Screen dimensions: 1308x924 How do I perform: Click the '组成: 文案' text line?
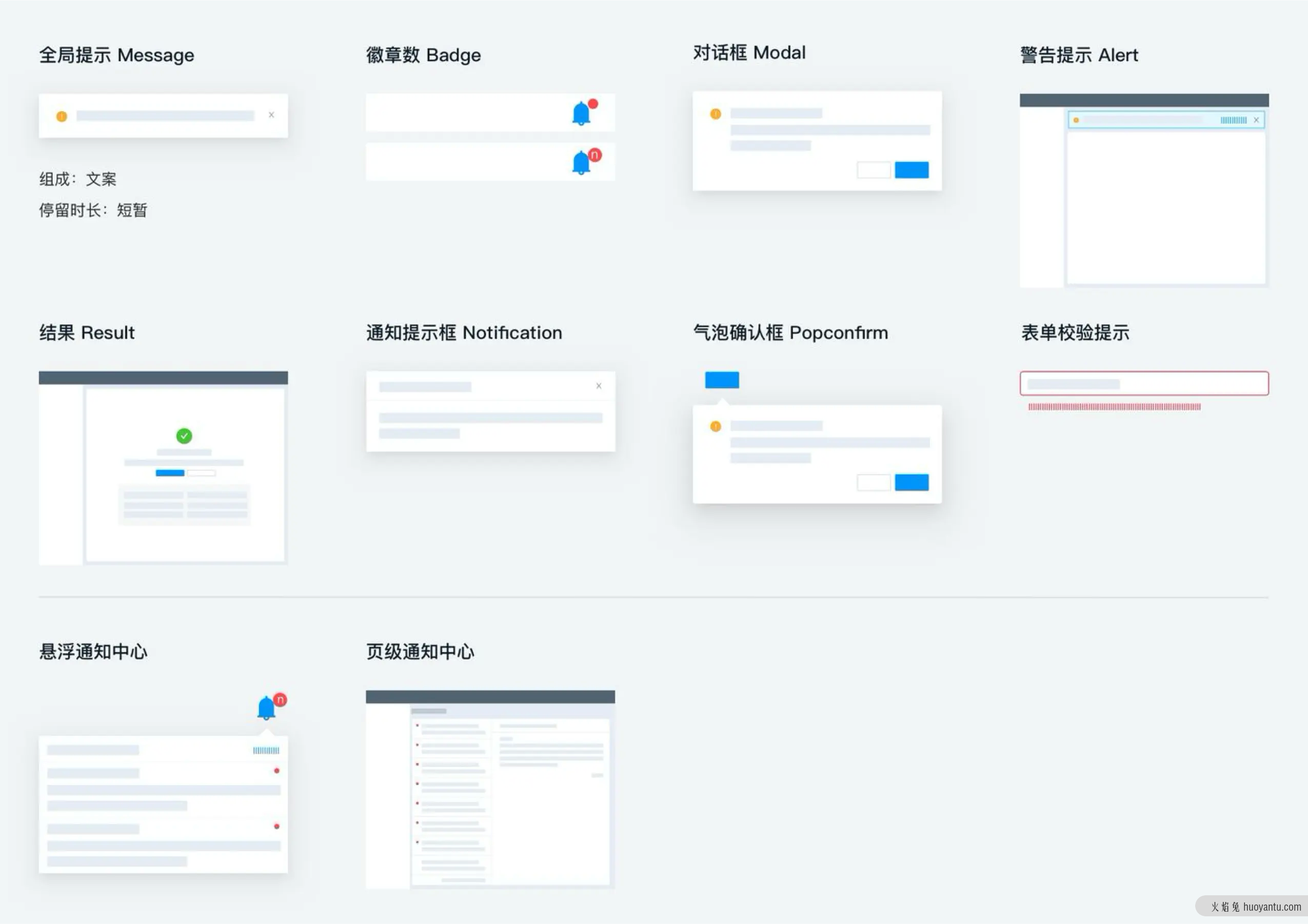[77, 179]
